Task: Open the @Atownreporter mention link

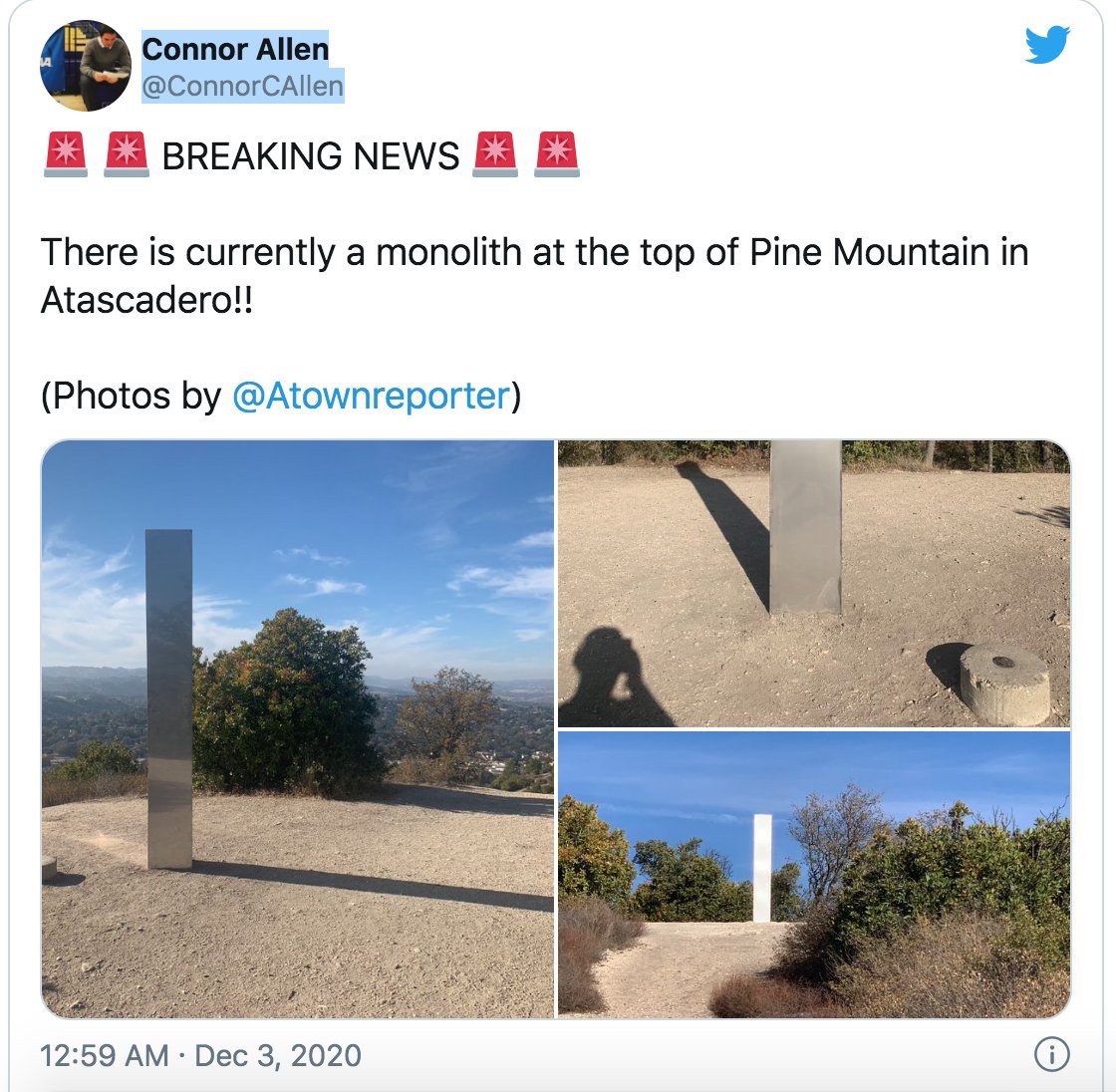Action: [372, 396]
